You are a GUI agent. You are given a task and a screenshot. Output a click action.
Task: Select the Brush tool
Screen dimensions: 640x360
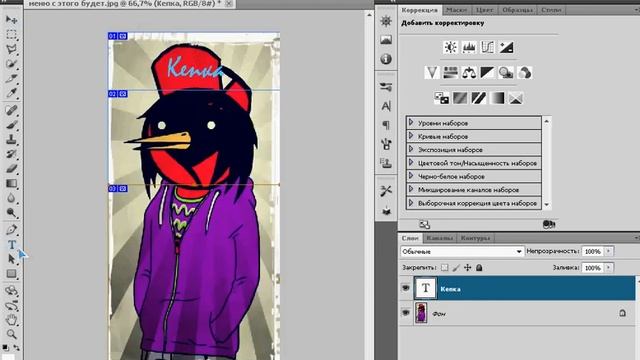[11, 125]
